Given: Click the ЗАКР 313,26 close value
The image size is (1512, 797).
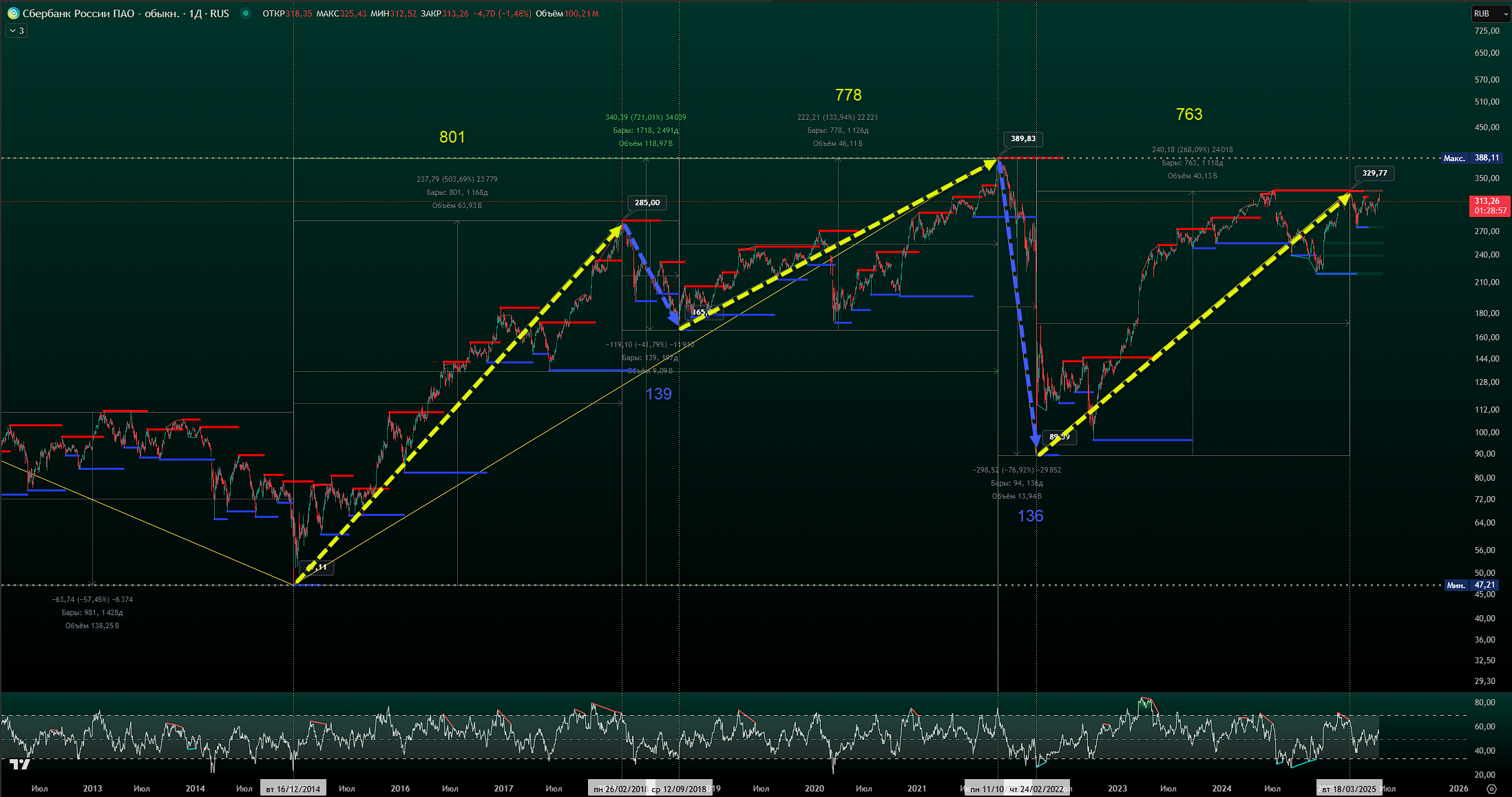Looking at the screenshot, I should [x=445, y=14].
